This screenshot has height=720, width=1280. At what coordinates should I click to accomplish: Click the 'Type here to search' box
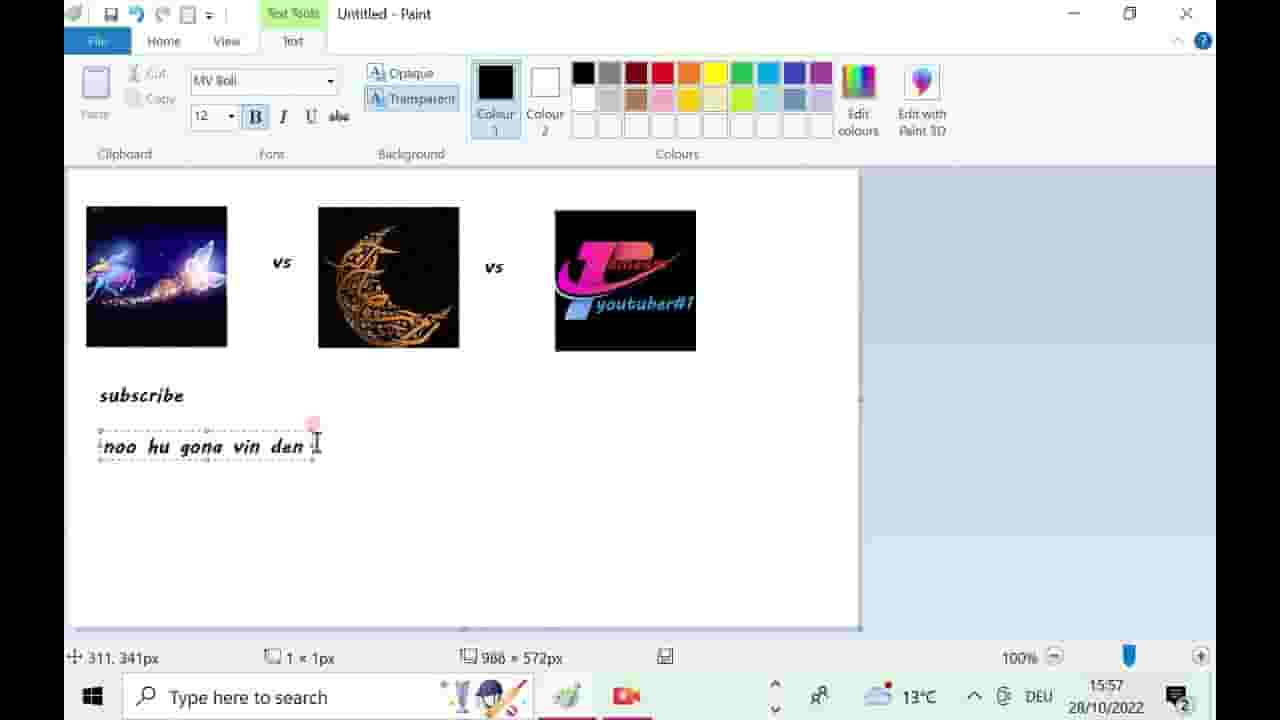click(x=328, y=697)
